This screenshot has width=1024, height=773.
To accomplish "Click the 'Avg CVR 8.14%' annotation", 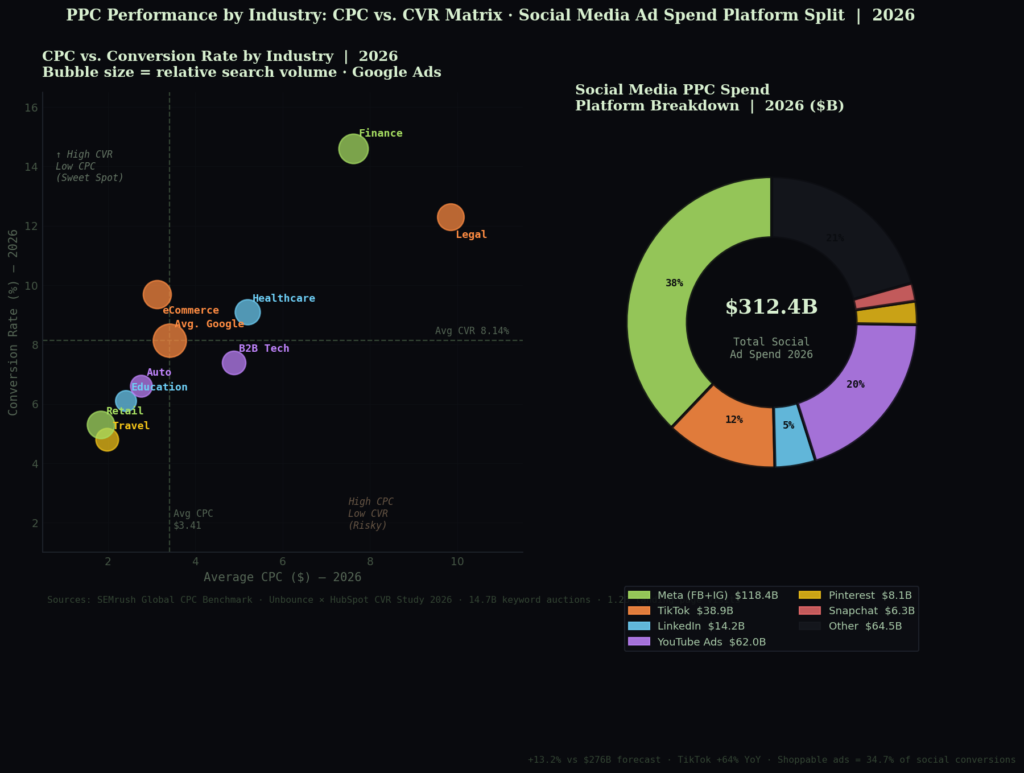I will [x=472, y=331].
